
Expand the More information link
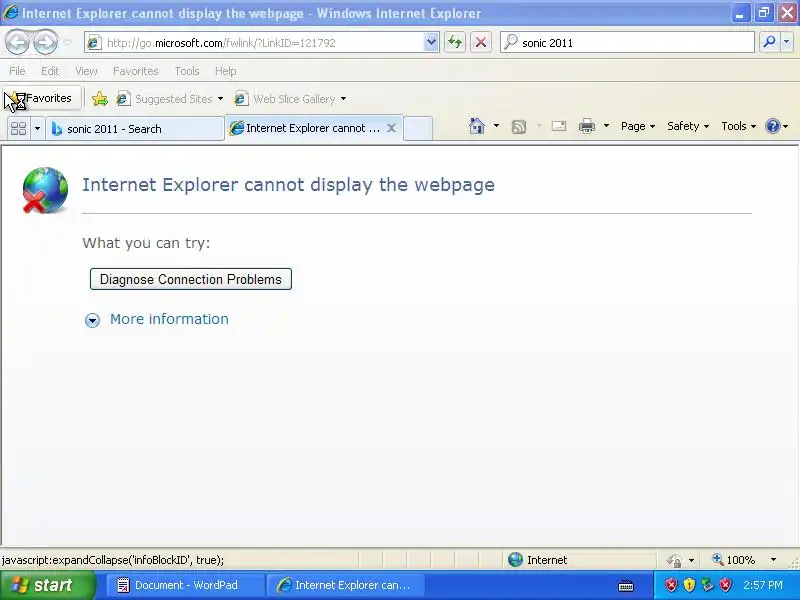pos(169,319)
